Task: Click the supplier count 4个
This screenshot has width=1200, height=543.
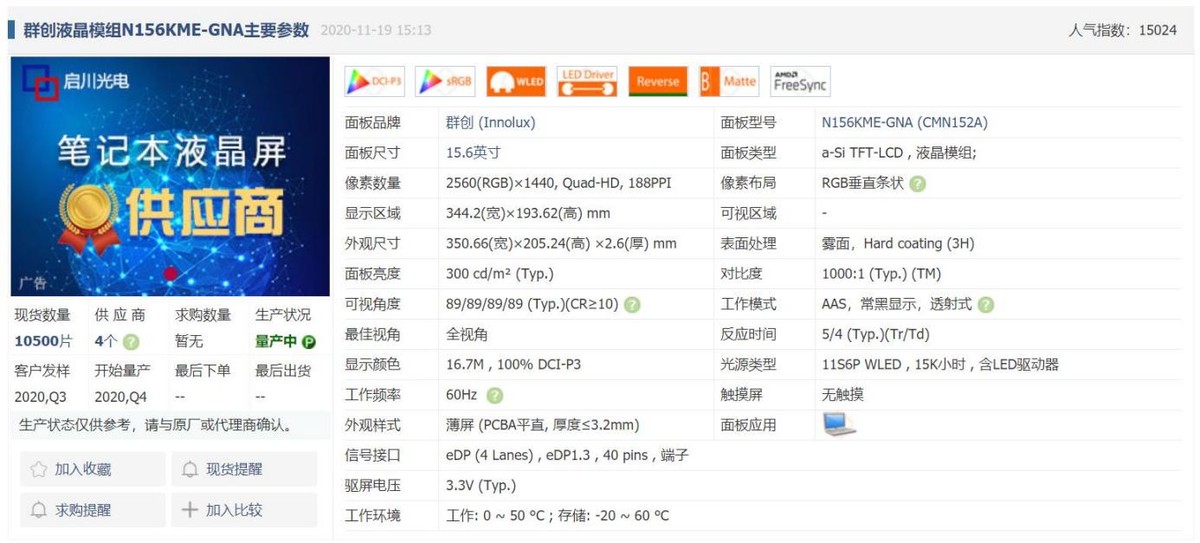Action: coord(105,342)
